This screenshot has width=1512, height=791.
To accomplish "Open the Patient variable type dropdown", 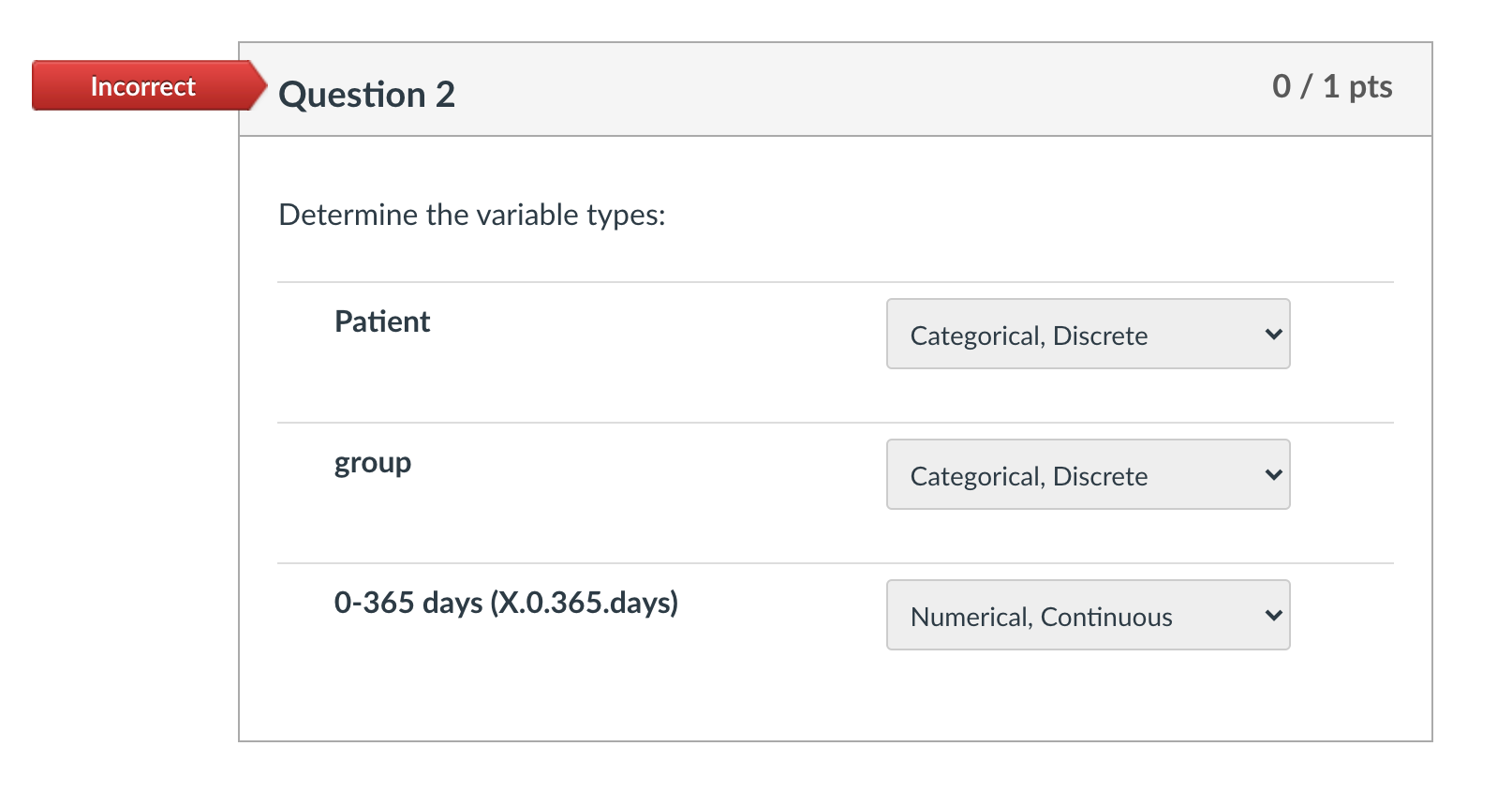I will [1087, 335].
